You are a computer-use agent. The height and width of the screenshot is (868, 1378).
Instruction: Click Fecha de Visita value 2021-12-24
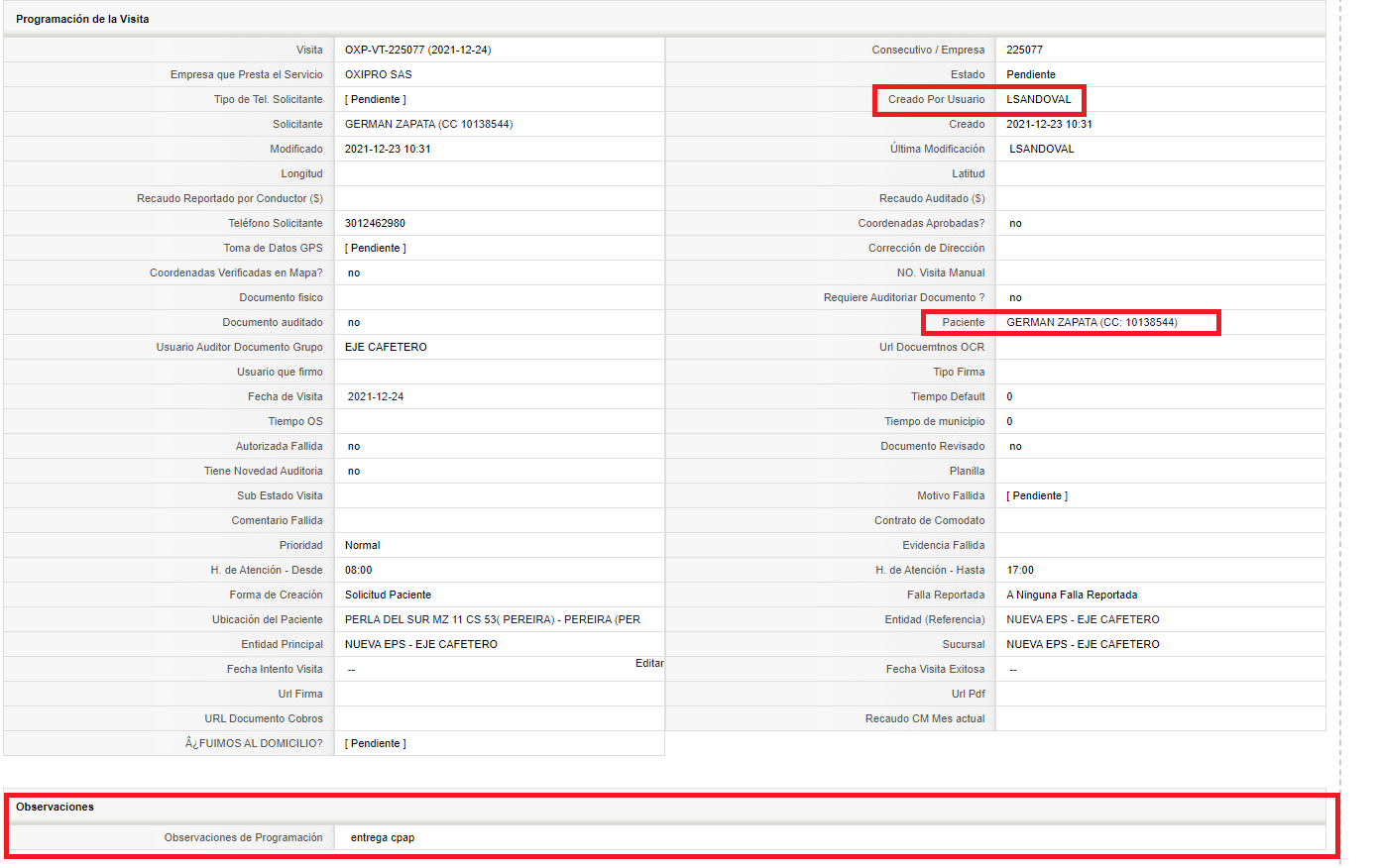[x=376, y=396]
